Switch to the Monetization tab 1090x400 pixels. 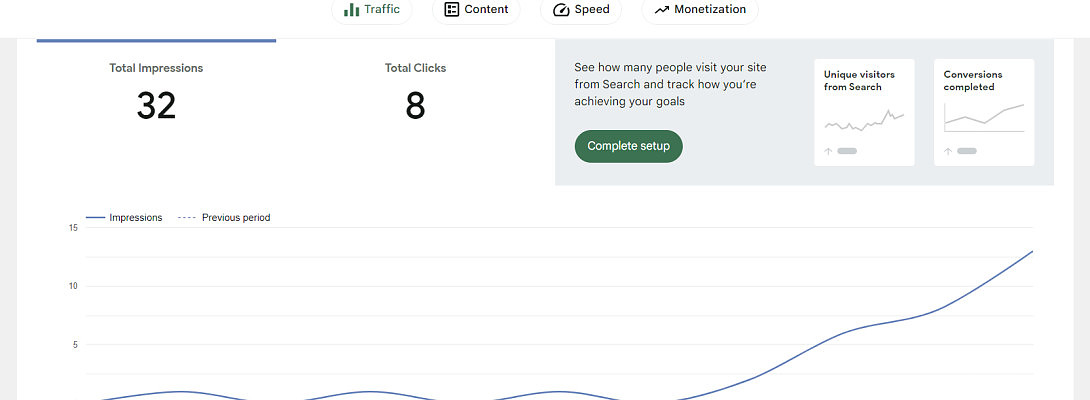click(709, 10)
